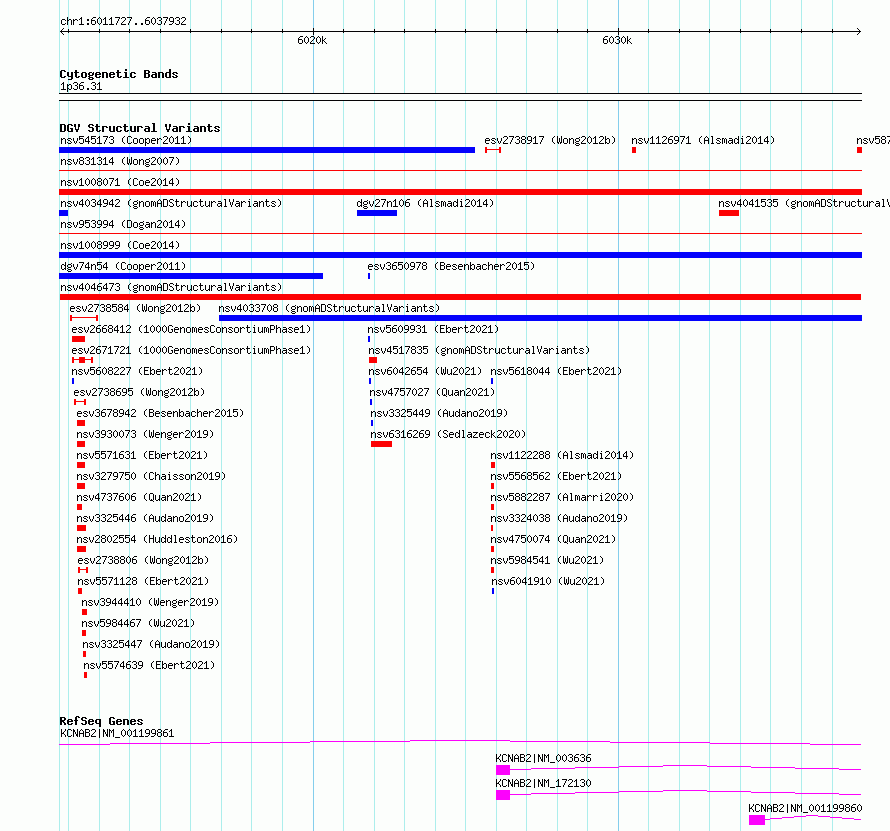Open nsv4750074 (Quan2021) variant
The height and width of the screenshot is (831, 890).
click(x=553, y=539)
